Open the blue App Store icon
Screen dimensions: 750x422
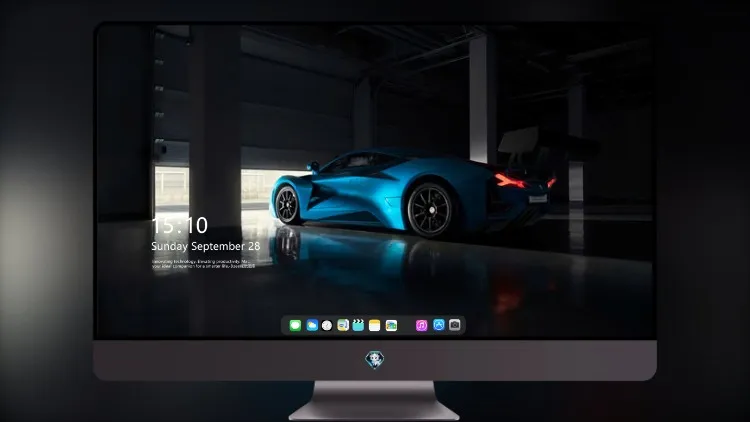pyautogui.click(x=439, y=325)
